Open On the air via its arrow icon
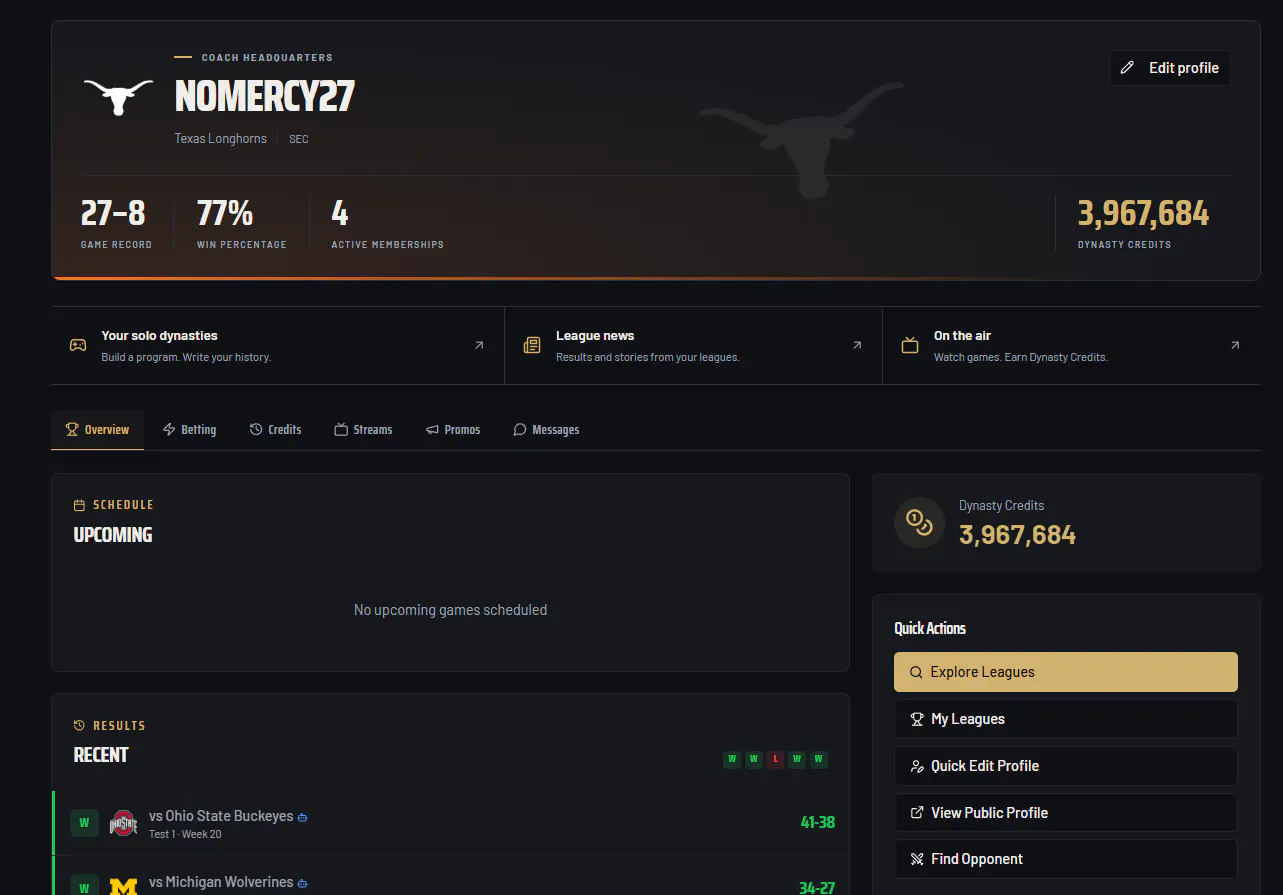The width and height of the screenshot is (1283, 895). pyautogui.click(x=1235, y=345)
